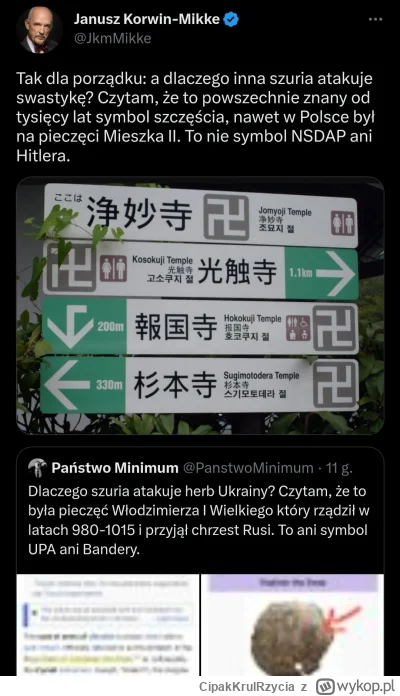
Task: Click the Jomyoji Temple sign in photo
Action: pos(201,215)
